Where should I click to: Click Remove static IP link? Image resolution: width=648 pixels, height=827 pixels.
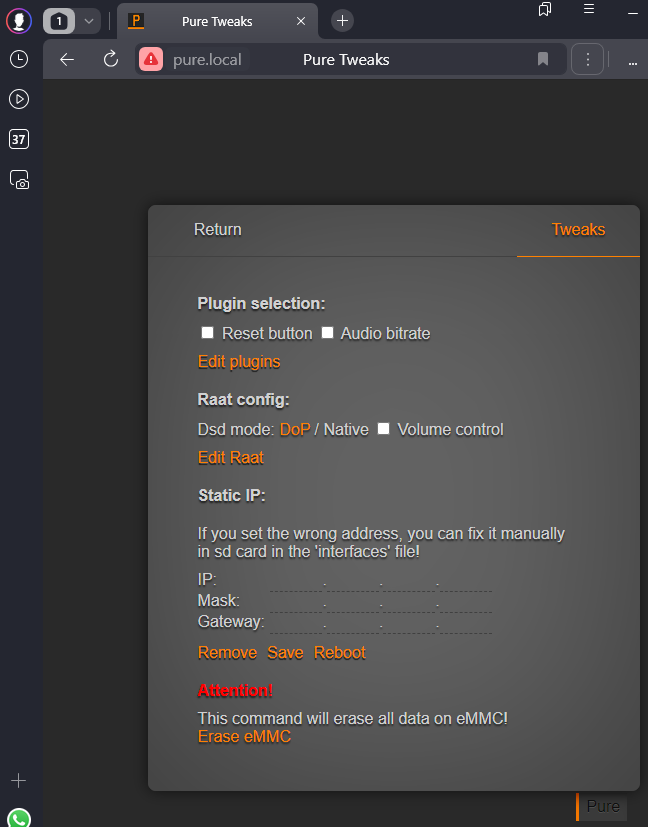(227, 653)
